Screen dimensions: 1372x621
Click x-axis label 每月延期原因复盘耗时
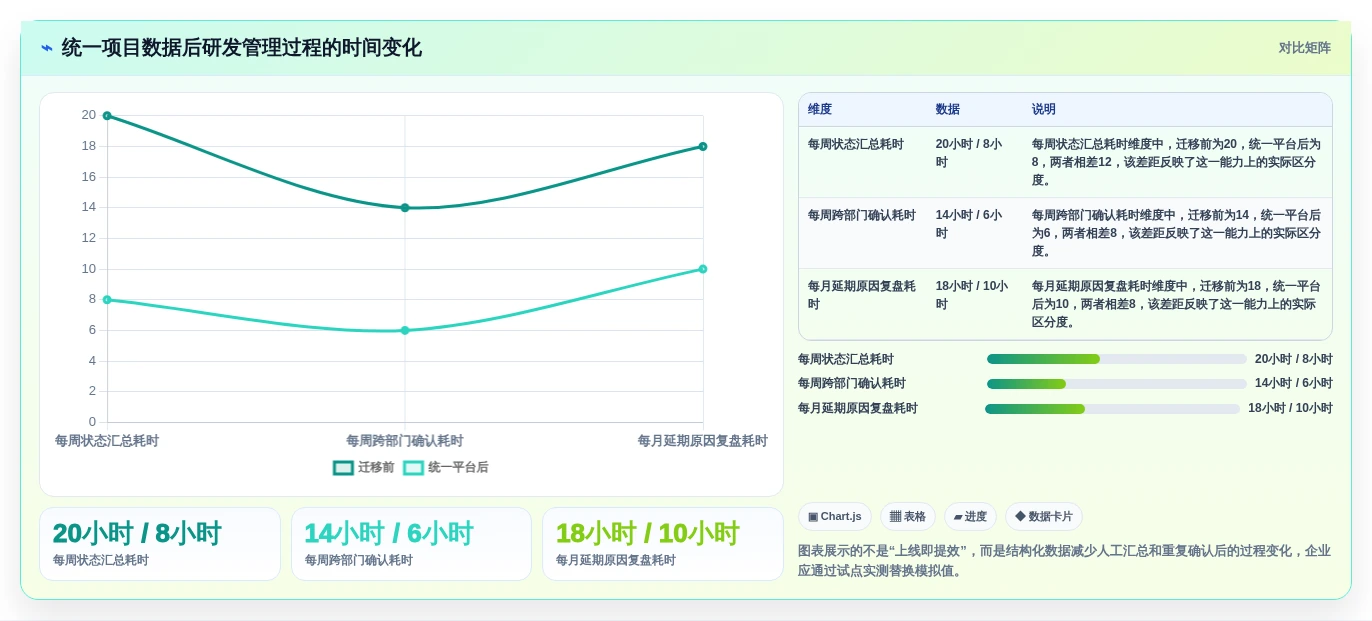tap(703, 441)
